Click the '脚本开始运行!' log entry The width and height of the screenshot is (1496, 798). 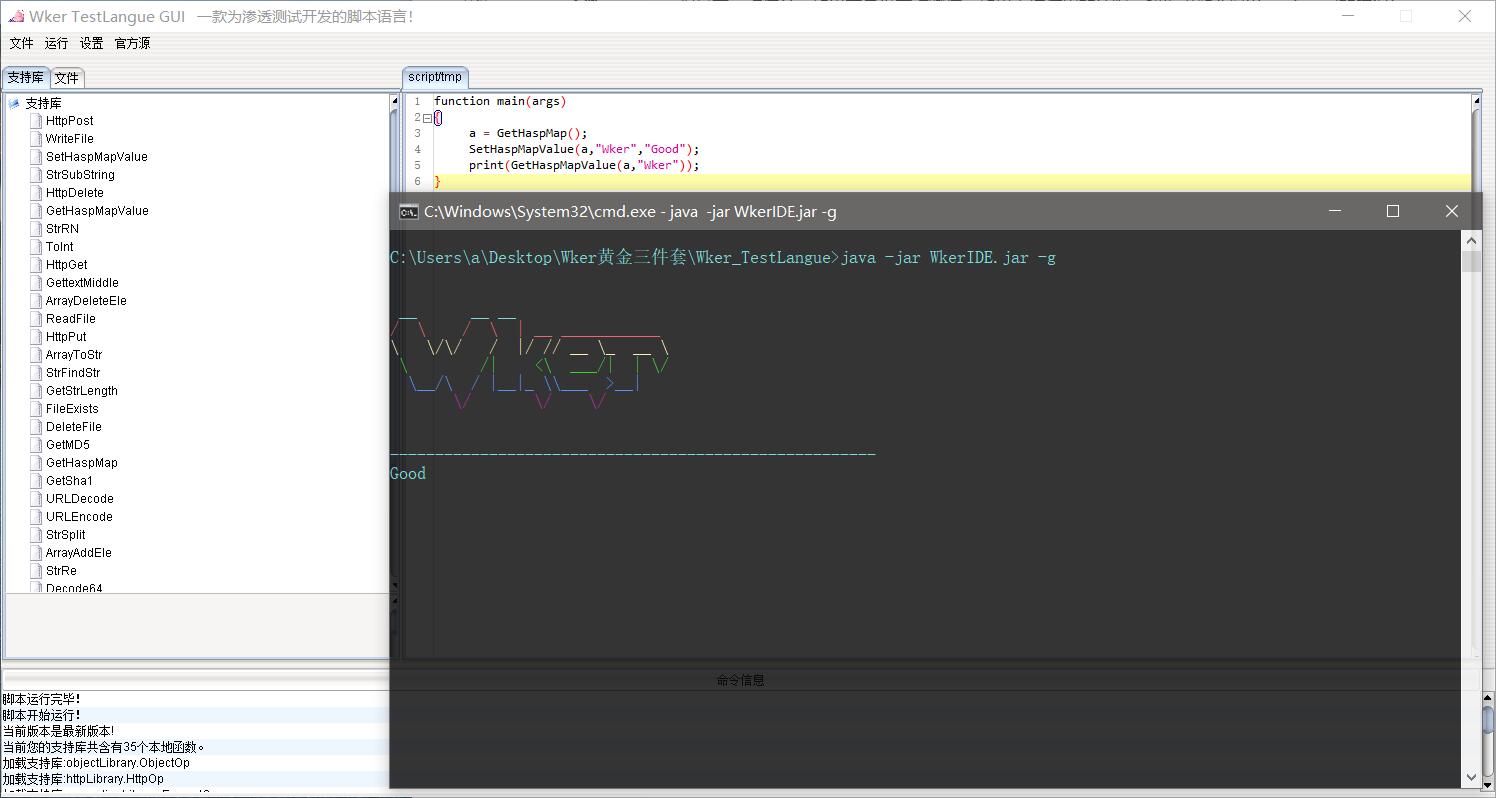point(42,715)
